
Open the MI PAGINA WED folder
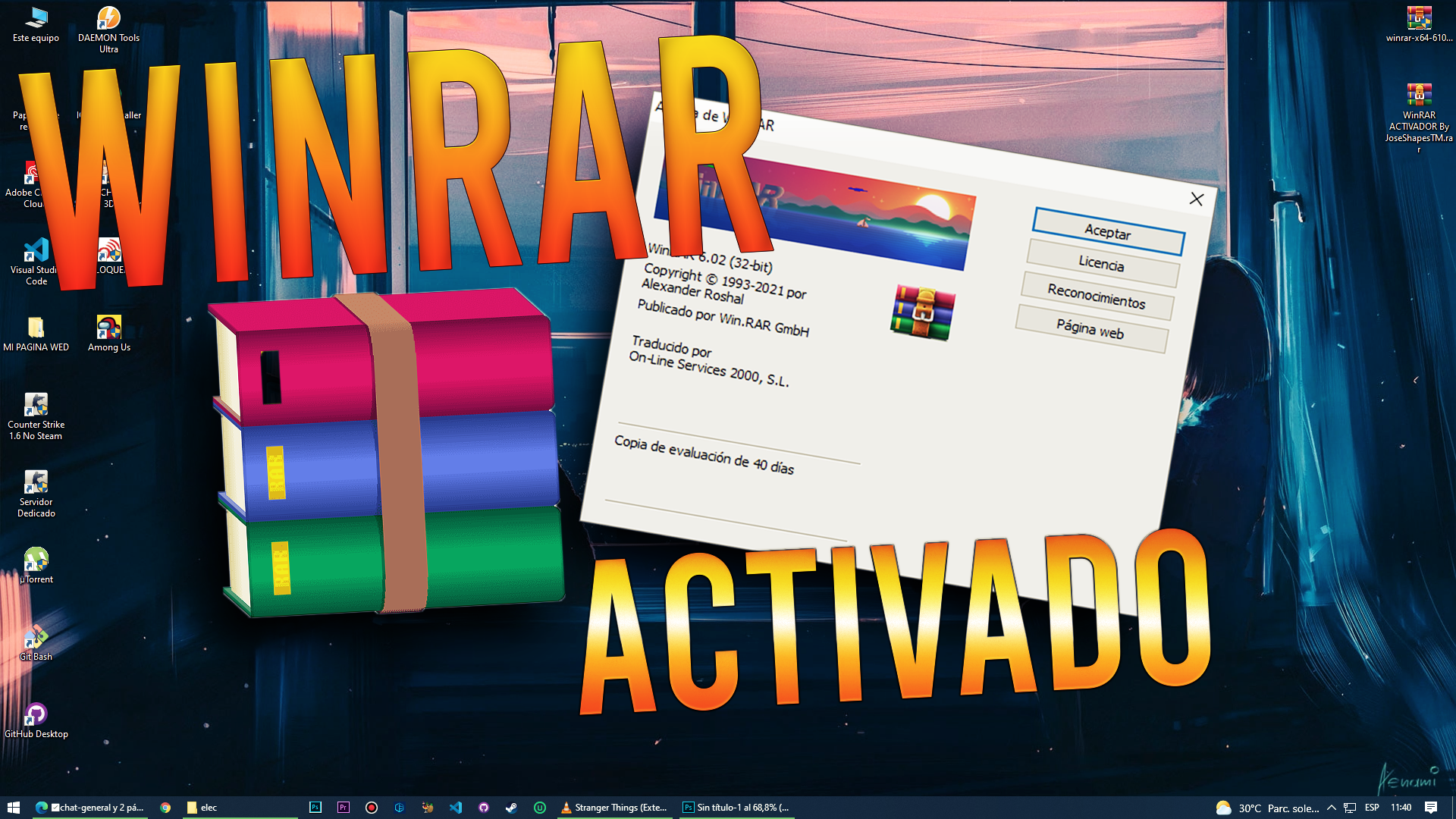[36, 328]
